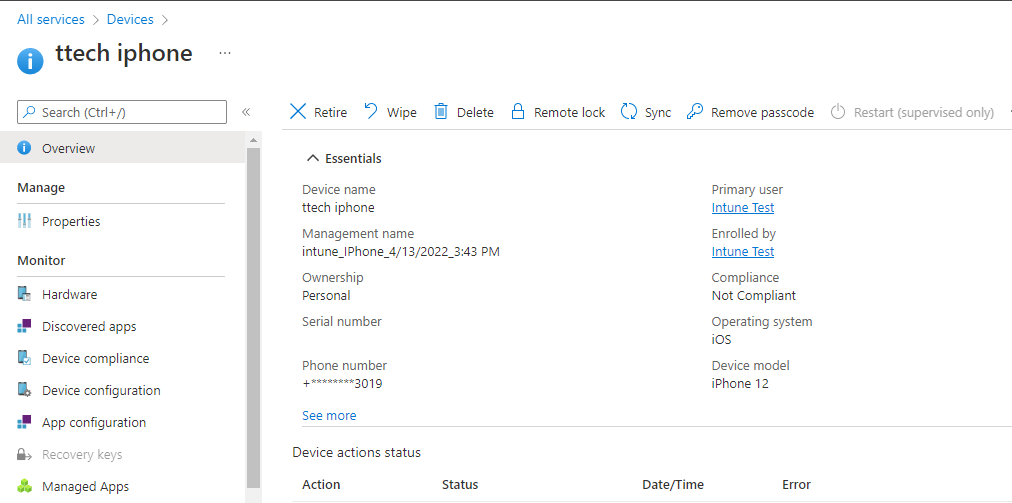Collapse the Essentials section
Viewport: 1012px width, 503px height.
[x=313, y=159]
